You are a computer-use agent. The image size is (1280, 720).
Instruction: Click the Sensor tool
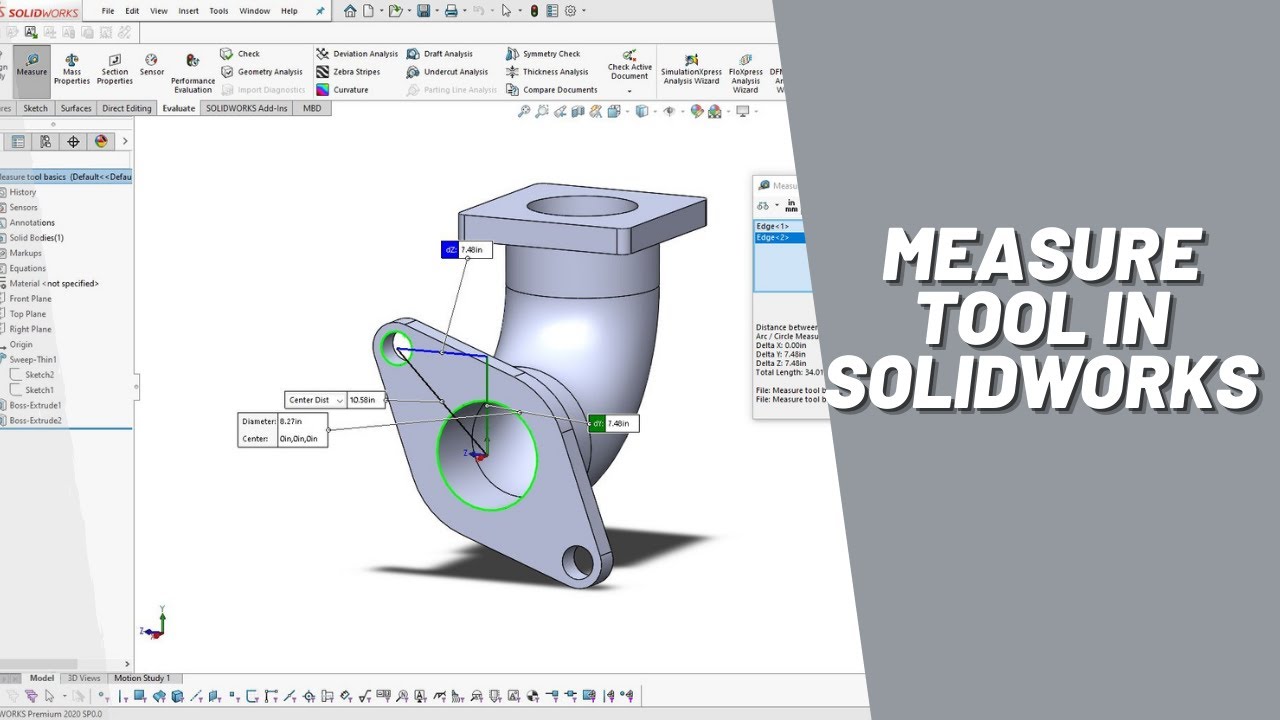coord(152,66)
